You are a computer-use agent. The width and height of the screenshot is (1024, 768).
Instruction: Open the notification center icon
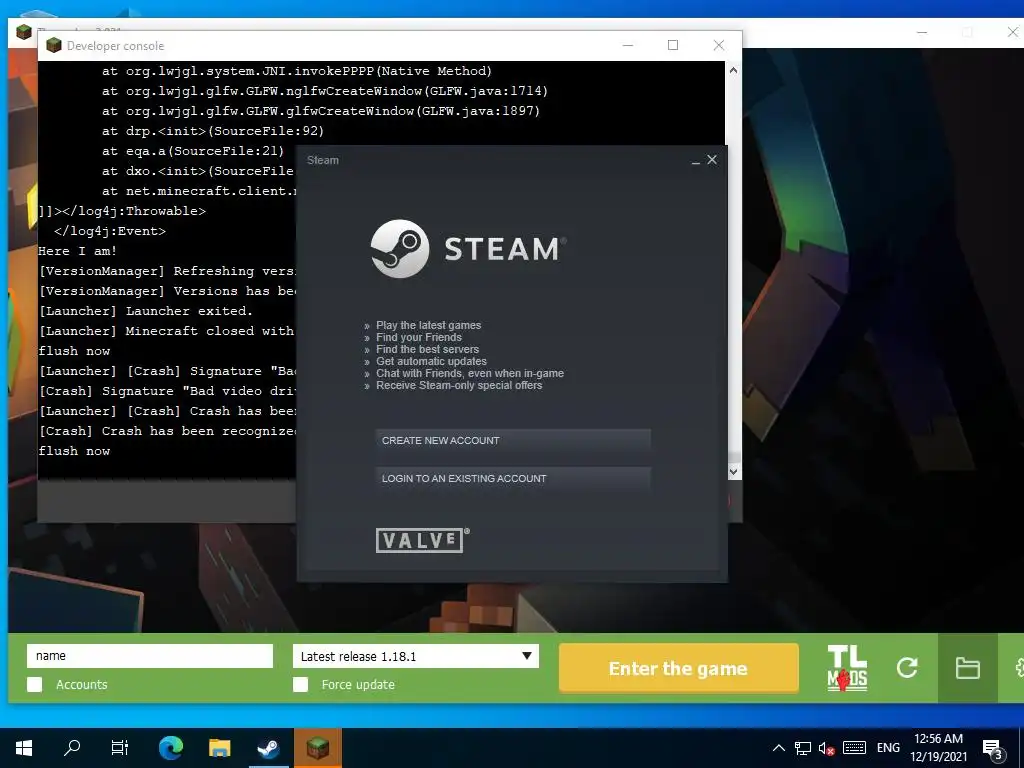point(992,748)
